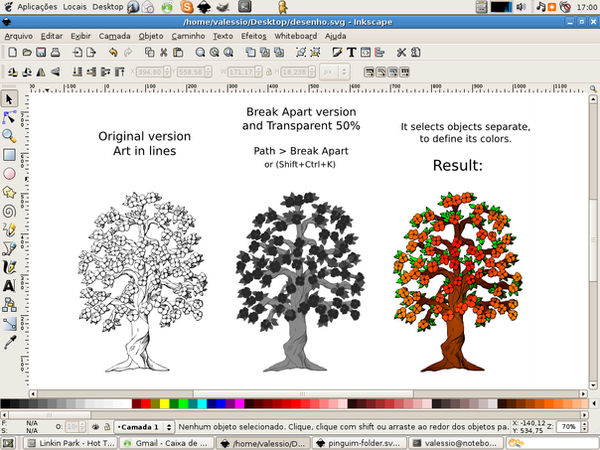
Task: Create a new document icon
Action: click(13, 52)
